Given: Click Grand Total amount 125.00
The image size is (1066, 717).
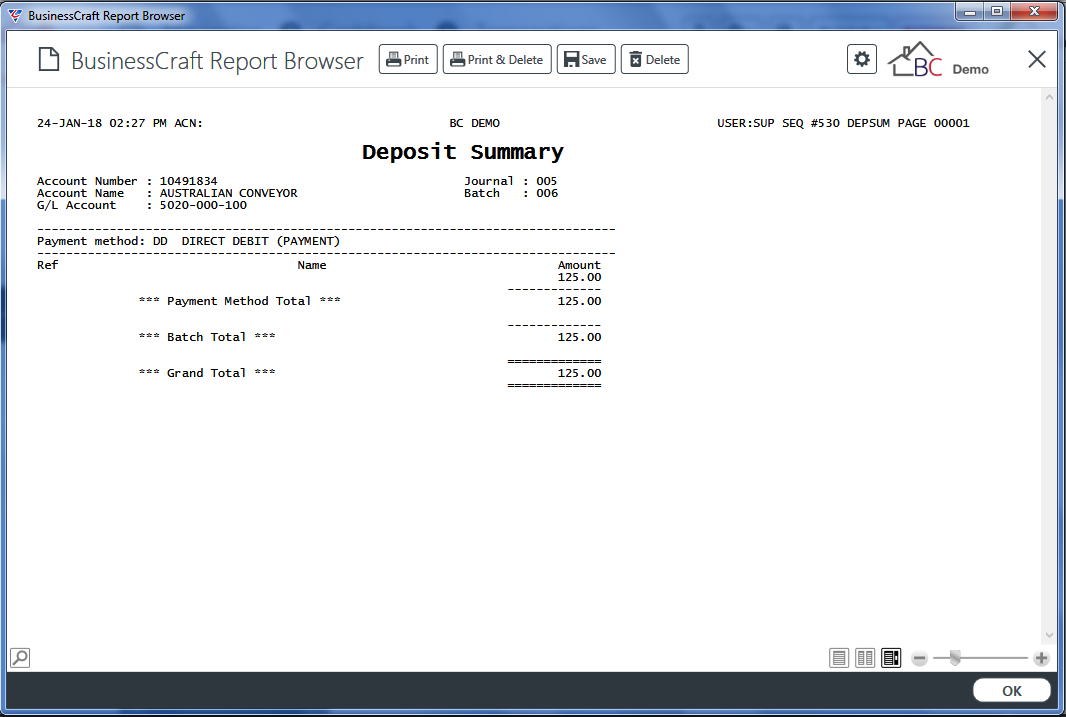Looking at the screenshot, I should click(579, 373).
